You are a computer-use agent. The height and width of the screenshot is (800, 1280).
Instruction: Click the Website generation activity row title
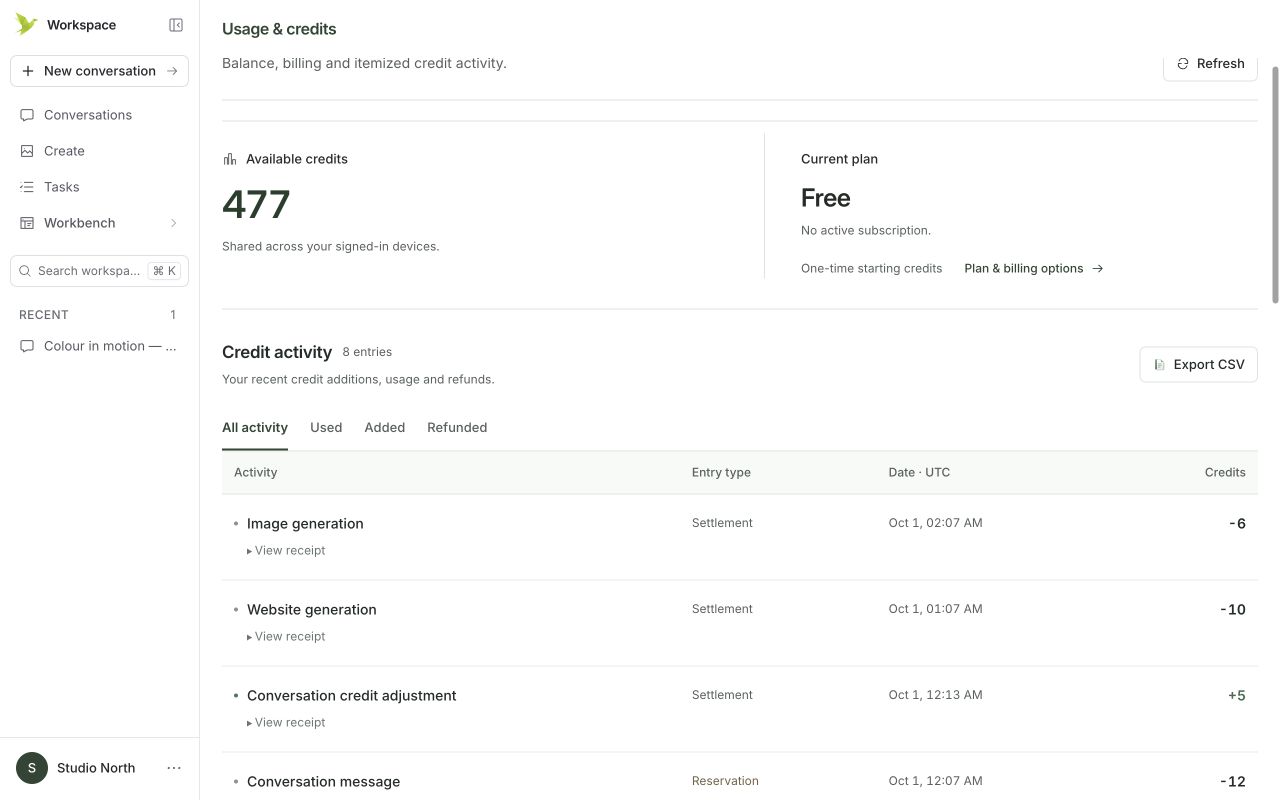tap(312, 609)
